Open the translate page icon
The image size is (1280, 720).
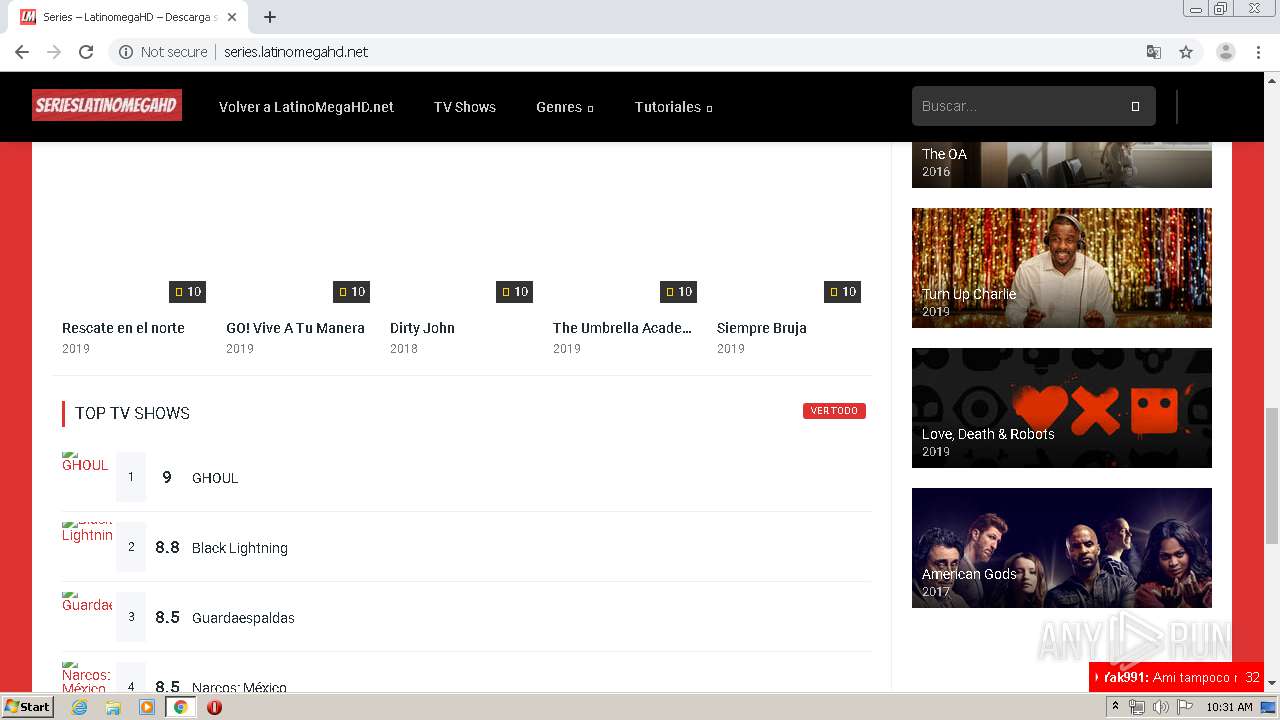click(x=1153, y=52)
